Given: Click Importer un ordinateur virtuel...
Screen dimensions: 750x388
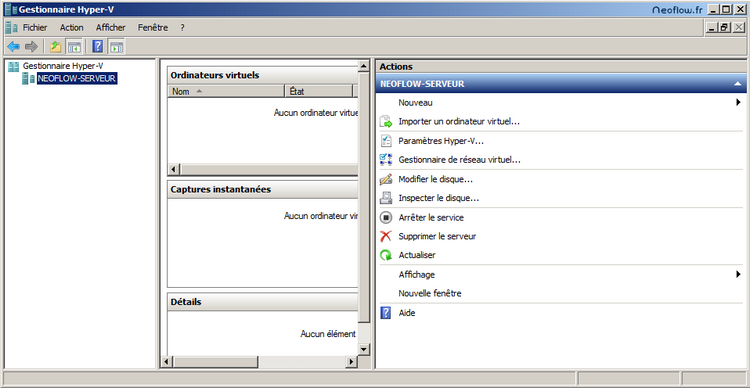Looking at the screenshot, I should (459, 122).
